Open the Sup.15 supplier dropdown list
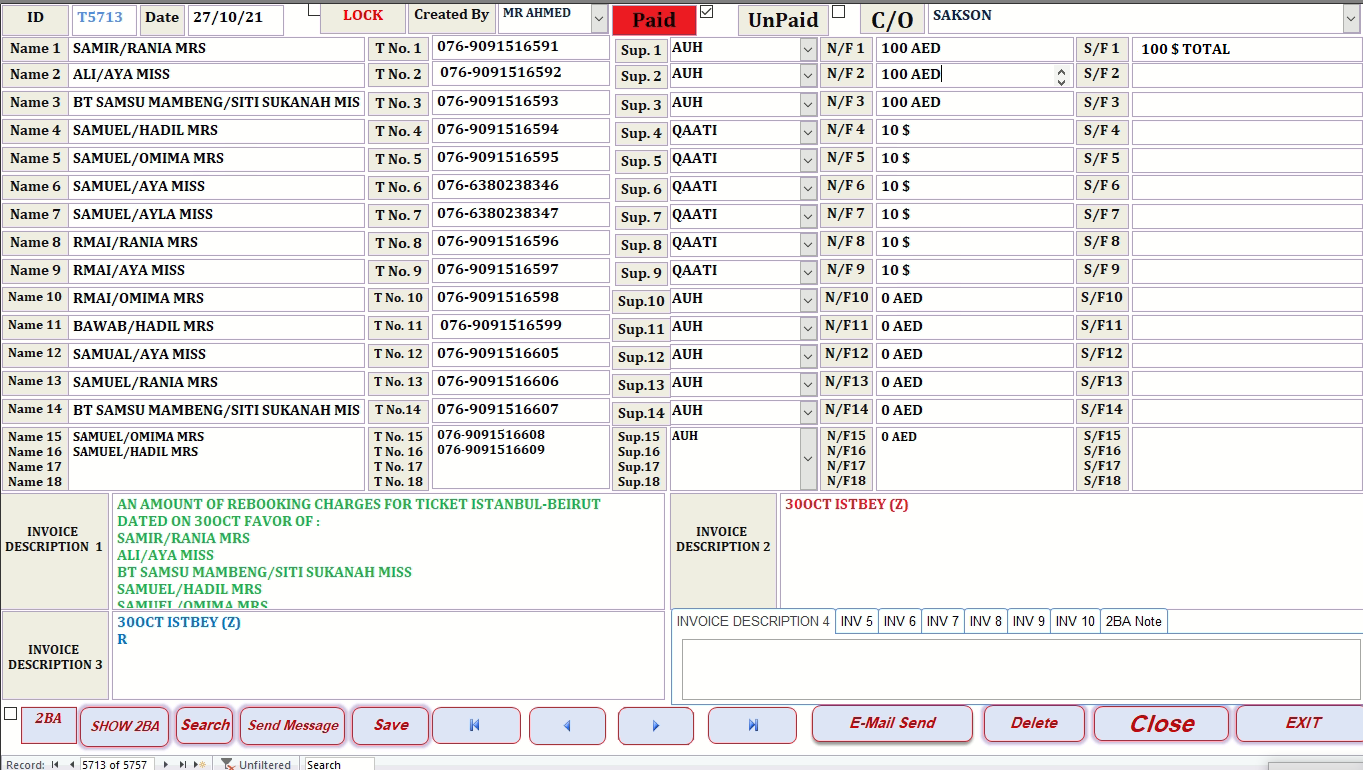Viewport: 1363px width, 770px height. coord(807,458)
